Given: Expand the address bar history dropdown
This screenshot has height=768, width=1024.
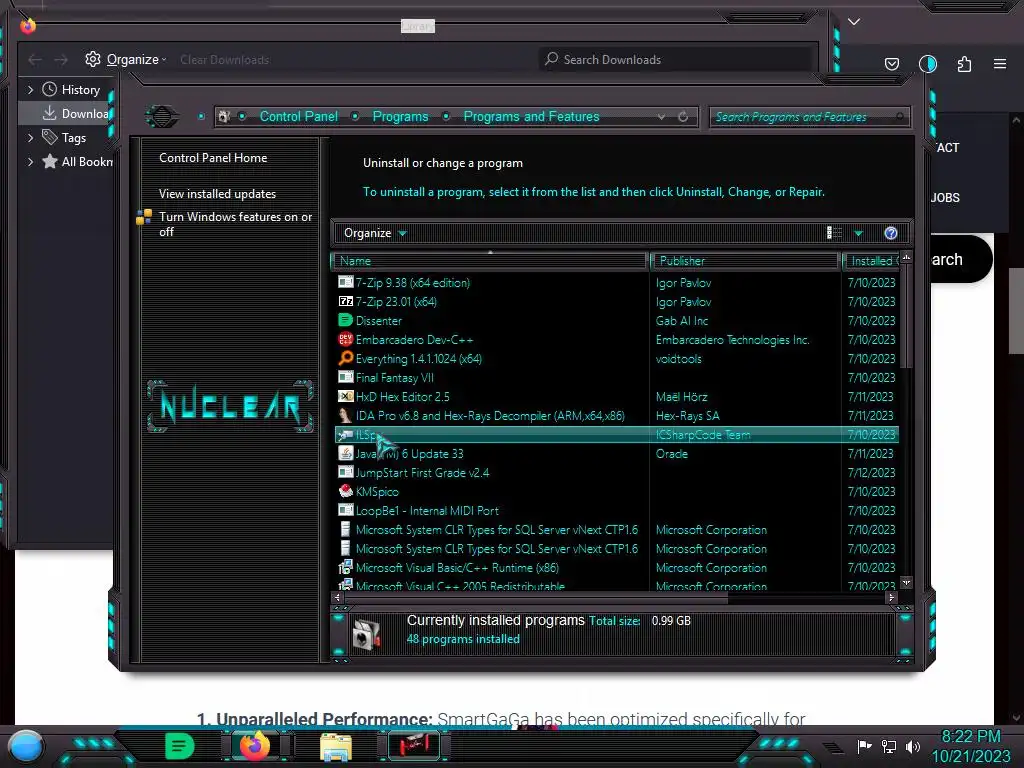Looking at the screenshot, I should coord(662,117).
